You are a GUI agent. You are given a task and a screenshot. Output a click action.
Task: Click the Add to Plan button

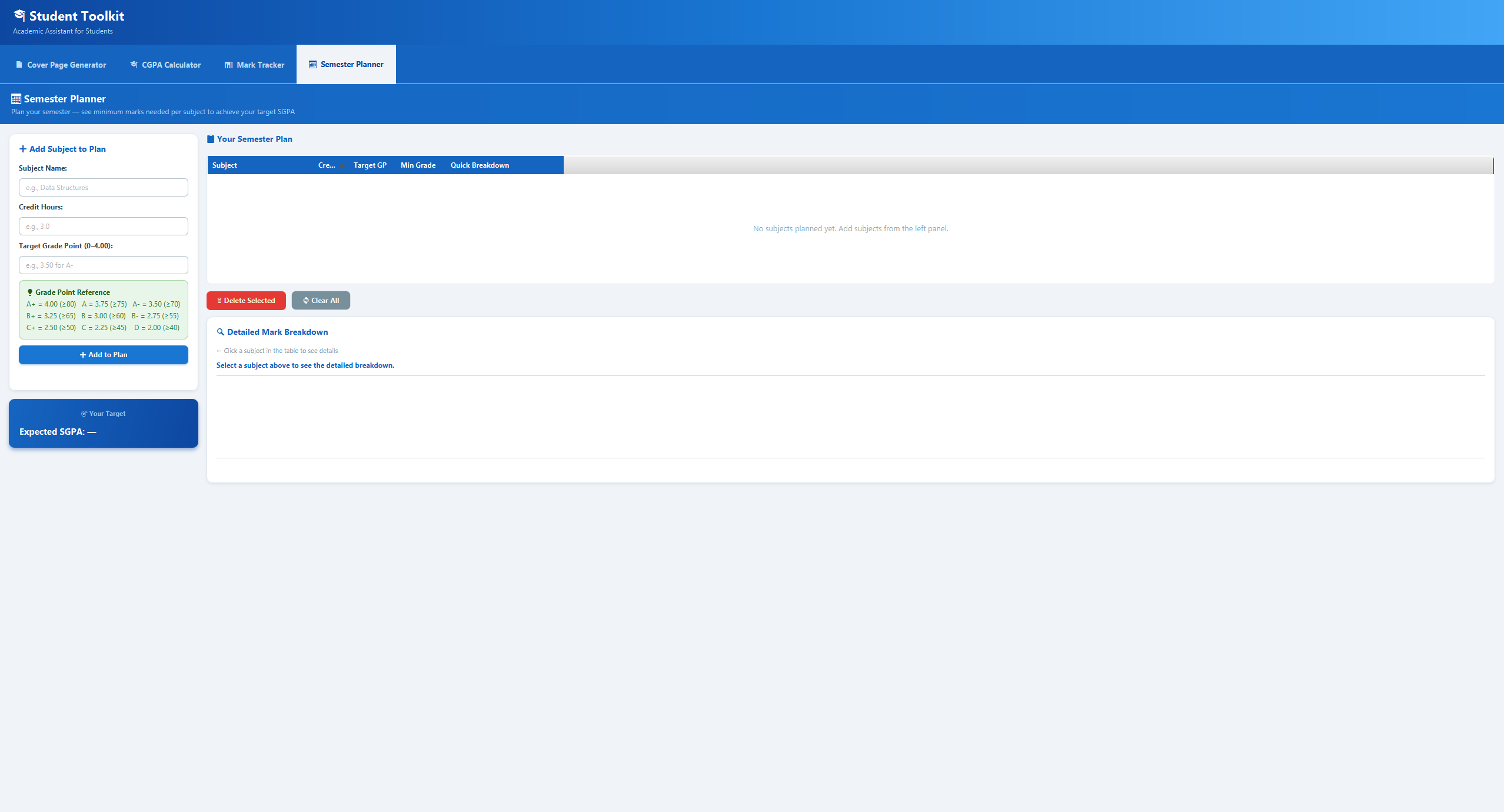(x=104, y=355)
